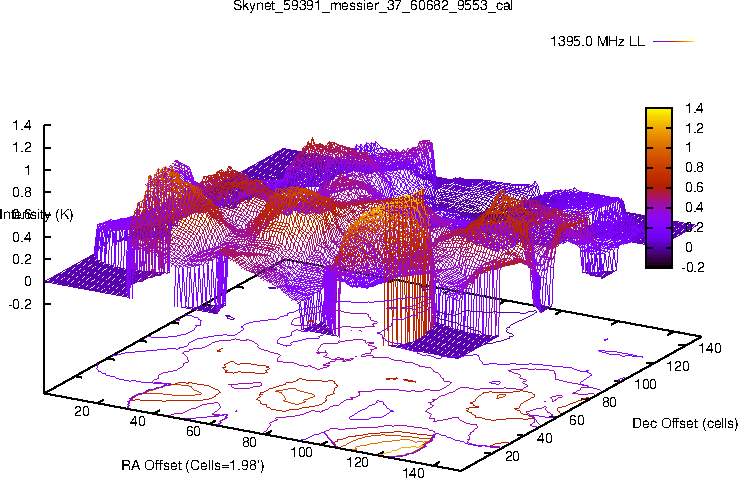This screenshot has height=478, width=738.
Task: Click the 20 tick on the Dec Offset axis
Action: click(512, 456)
